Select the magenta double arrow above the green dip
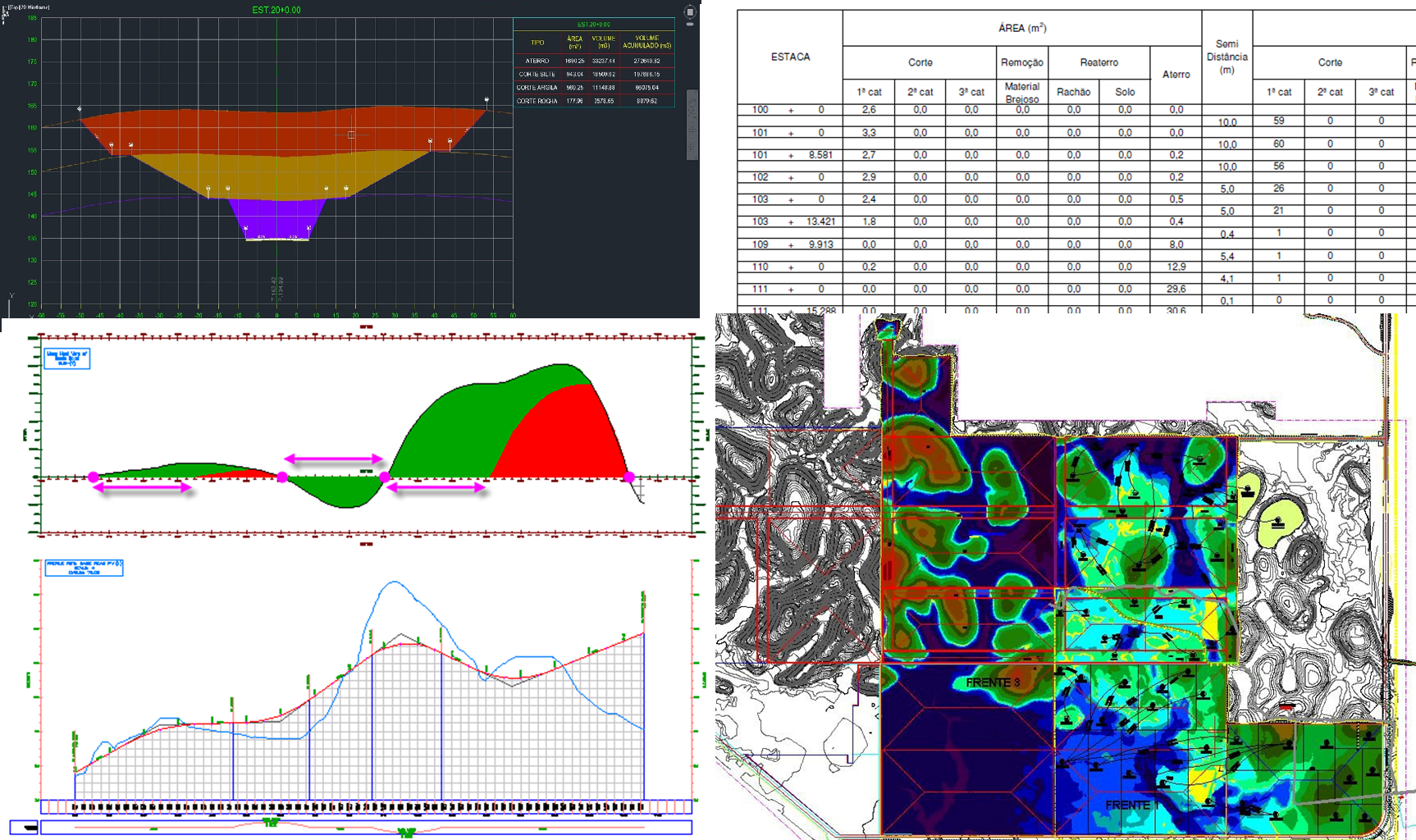Screen dimensions: 1416x840 (x=333, y=459)
